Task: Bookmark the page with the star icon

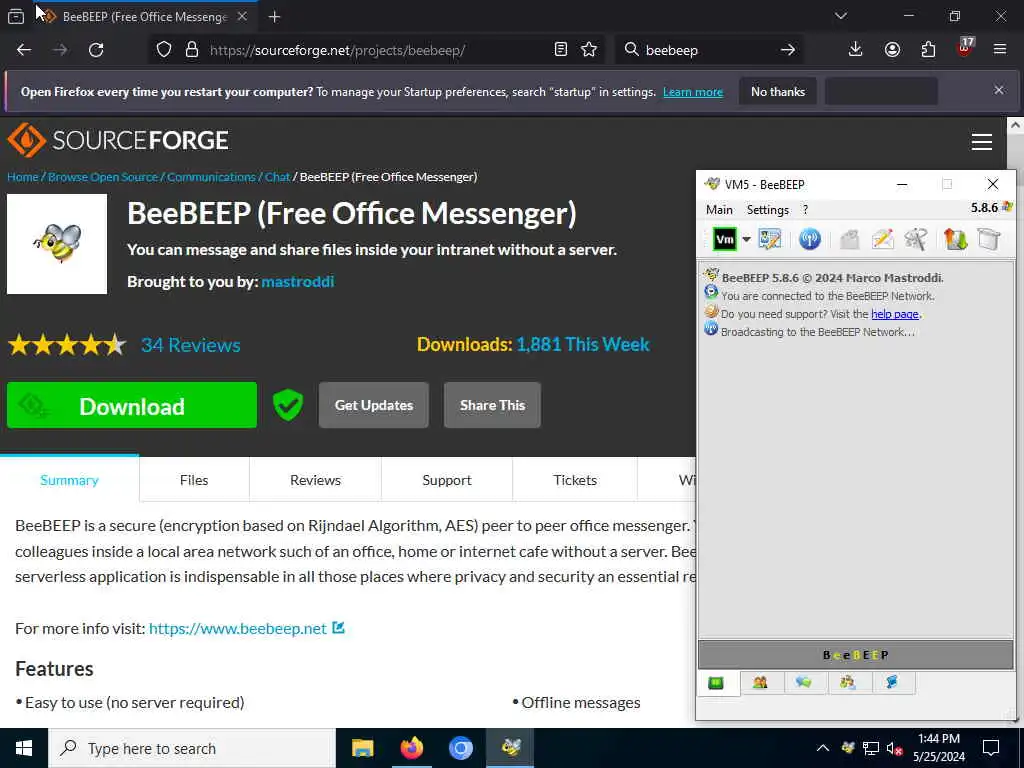Action: pyautogui.click(x=589, y=50)
